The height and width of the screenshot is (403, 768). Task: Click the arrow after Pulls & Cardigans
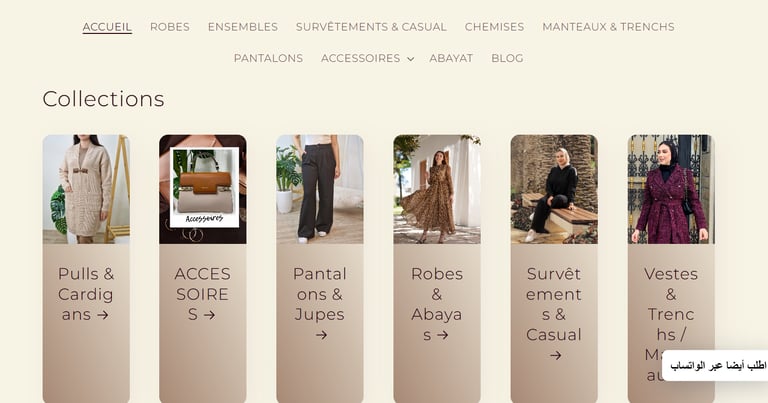(102, 315)
